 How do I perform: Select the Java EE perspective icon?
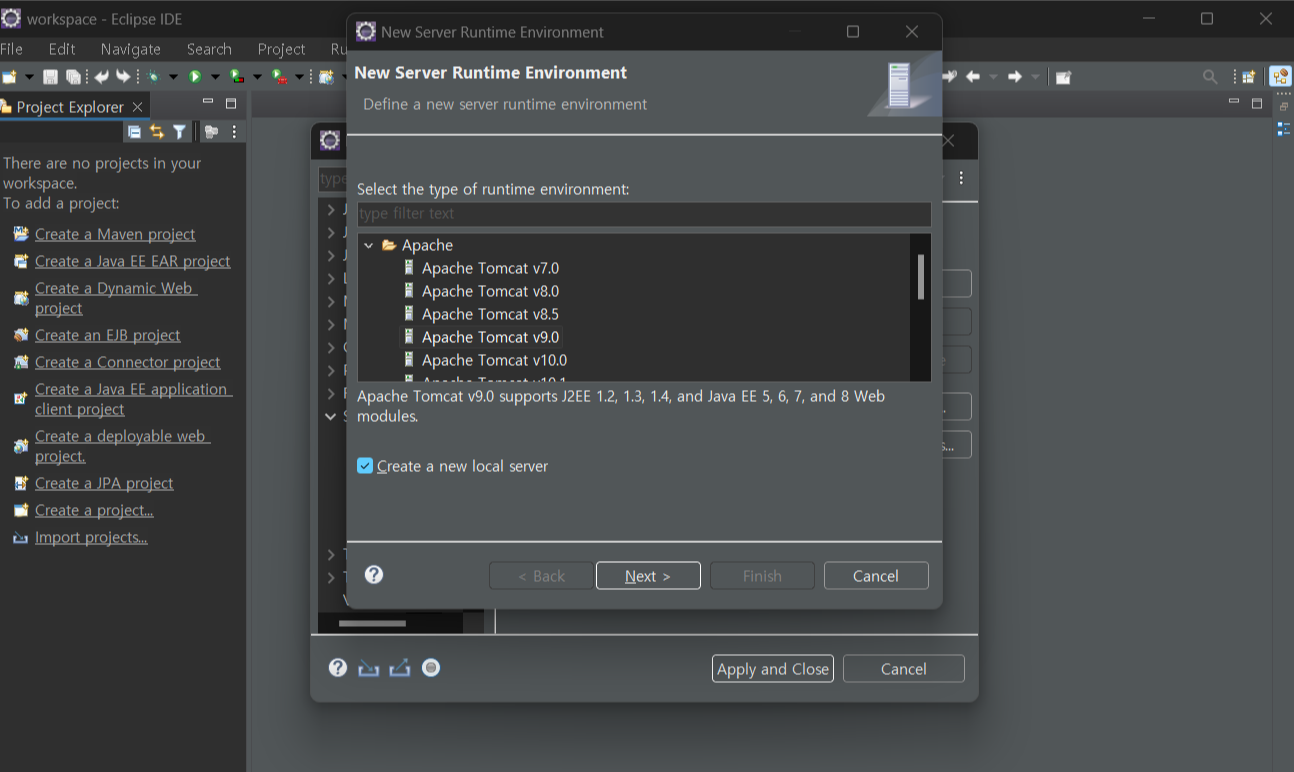coord(1281,76)
